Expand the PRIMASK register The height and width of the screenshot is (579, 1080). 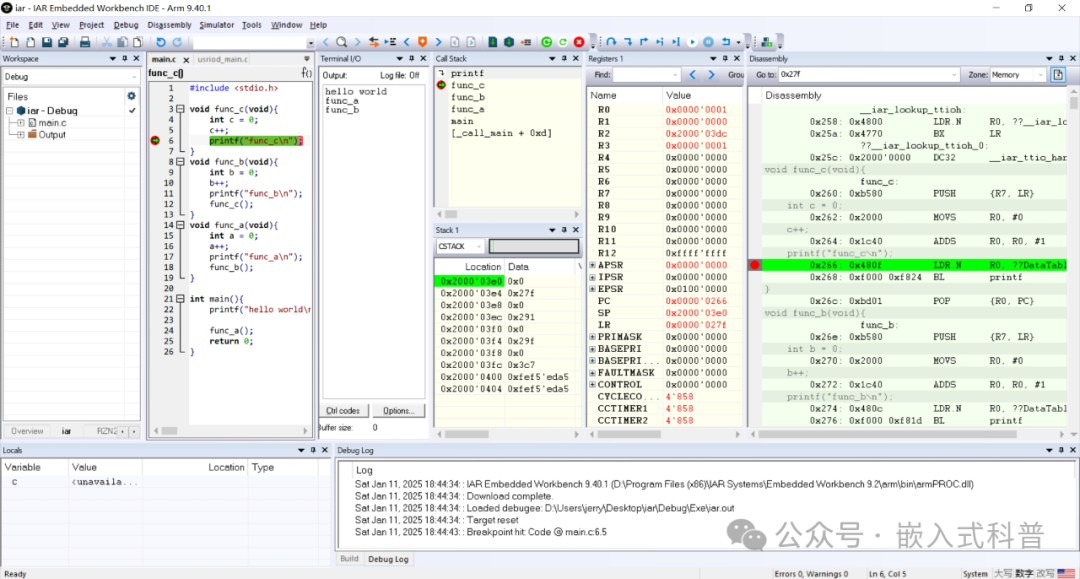tap(592, 337)
